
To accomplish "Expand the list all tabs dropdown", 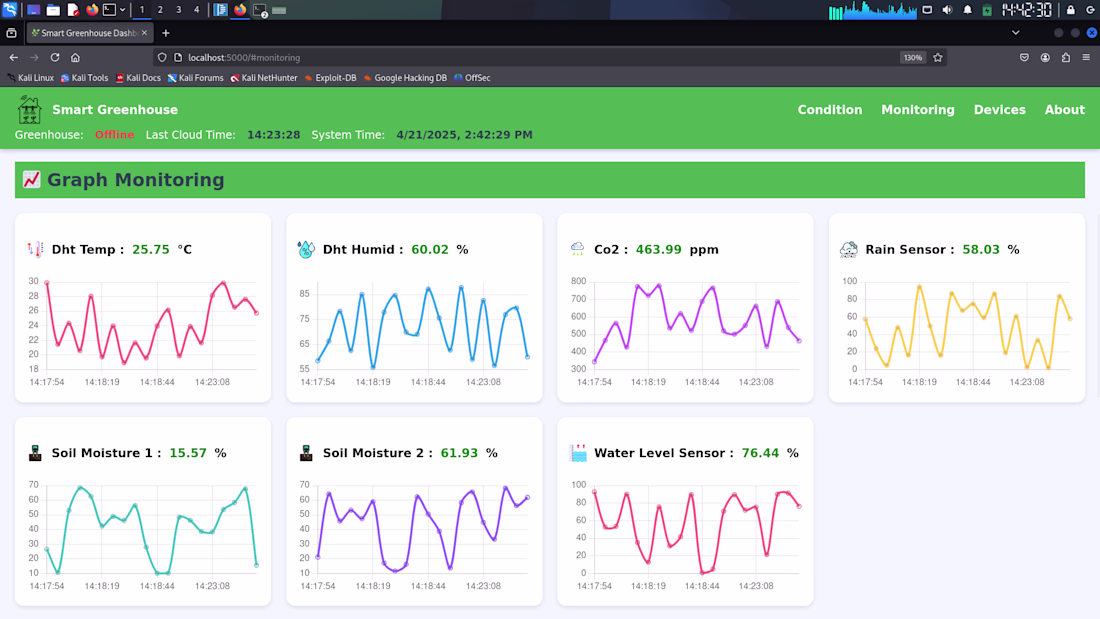I will pyautogui.click(x=1015, y=33).
